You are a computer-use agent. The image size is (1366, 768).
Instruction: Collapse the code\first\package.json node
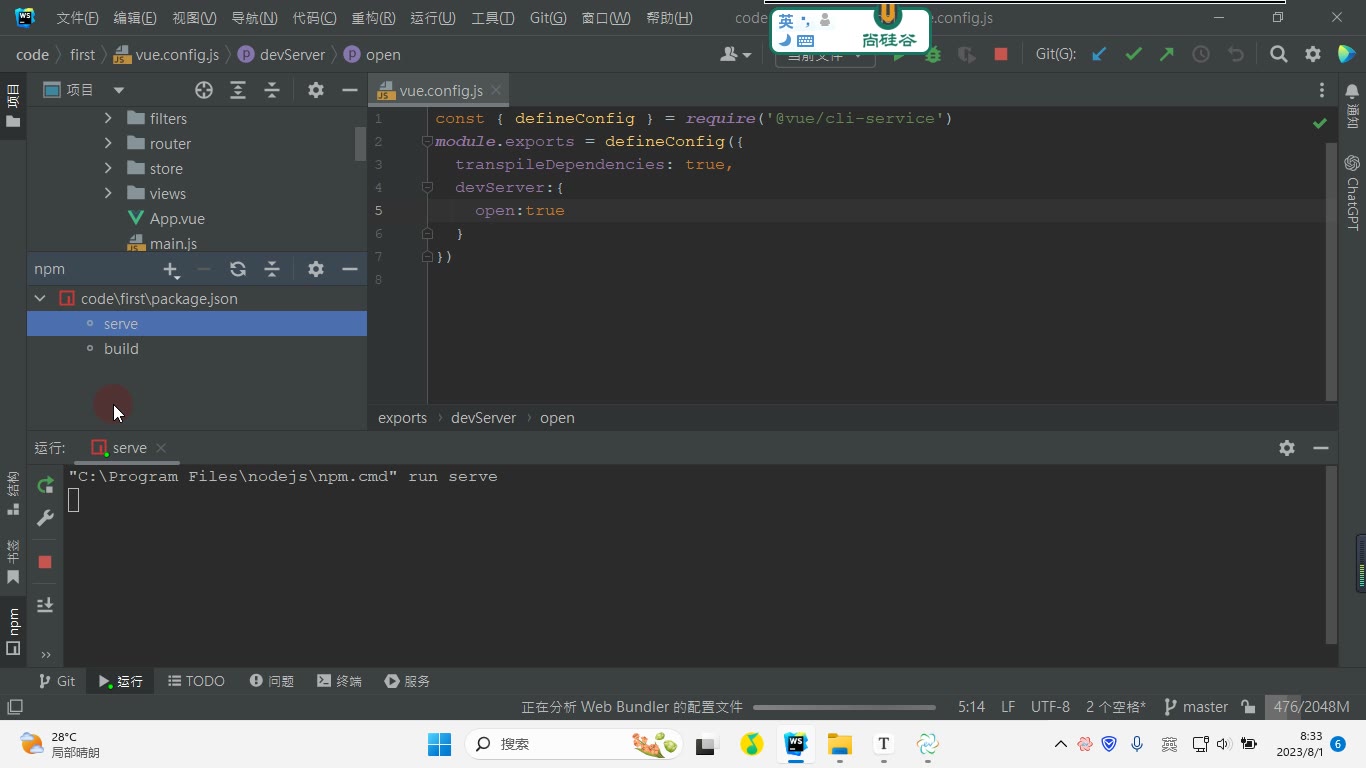(x=40, y=298)
